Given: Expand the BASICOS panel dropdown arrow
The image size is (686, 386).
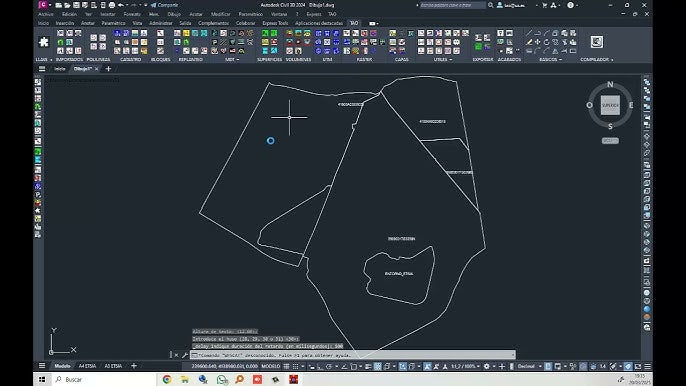Looking at the screenshot, I should point(560,60).
